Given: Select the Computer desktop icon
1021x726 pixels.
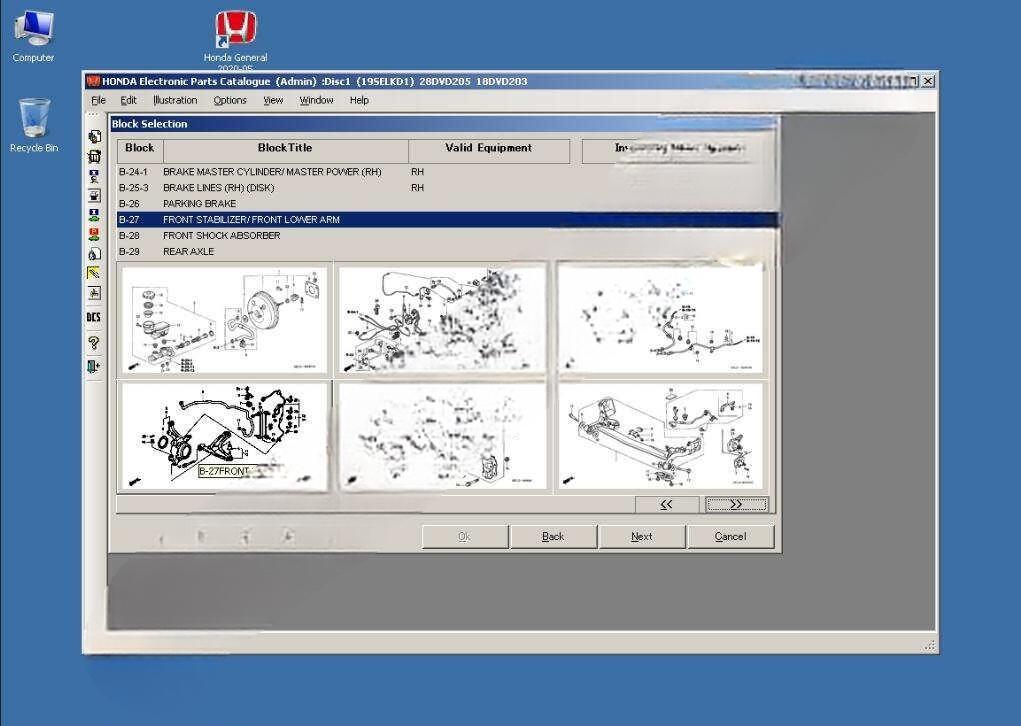Looking at the screenshot, I should [x=33, y=37].
